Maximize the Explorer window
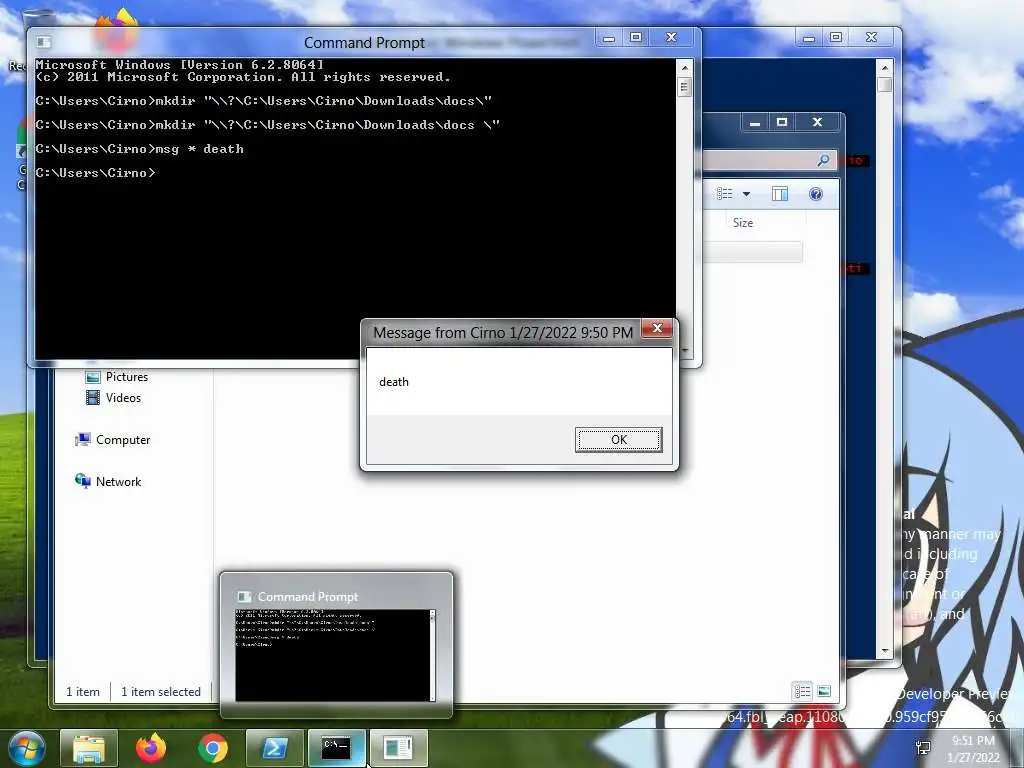The width and height of the screenshot is (1024, 768). pos(782,123)
